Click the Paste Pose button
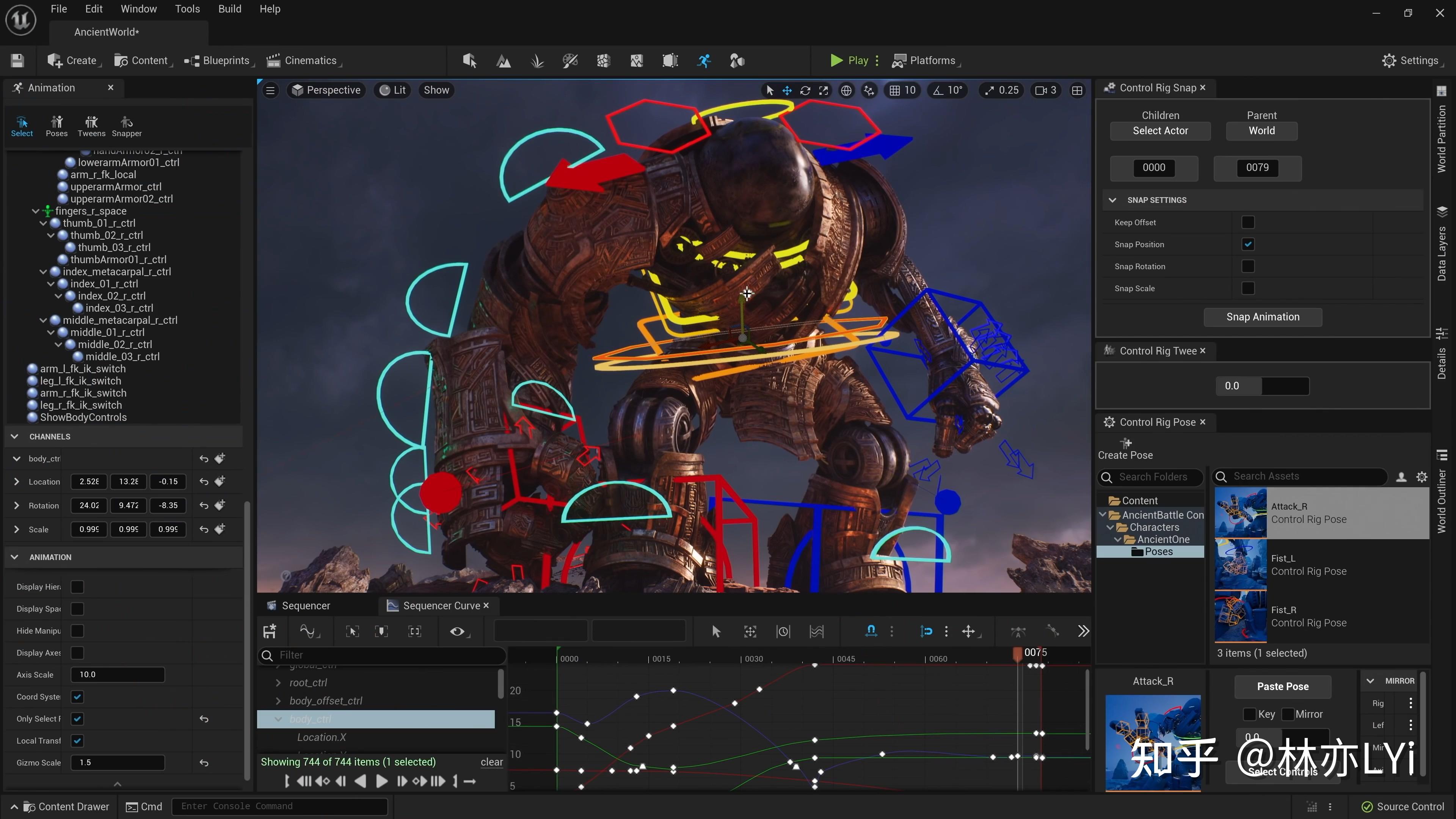The width and height of the screenshot is (1456, 819). click(x=1282, y=687)
